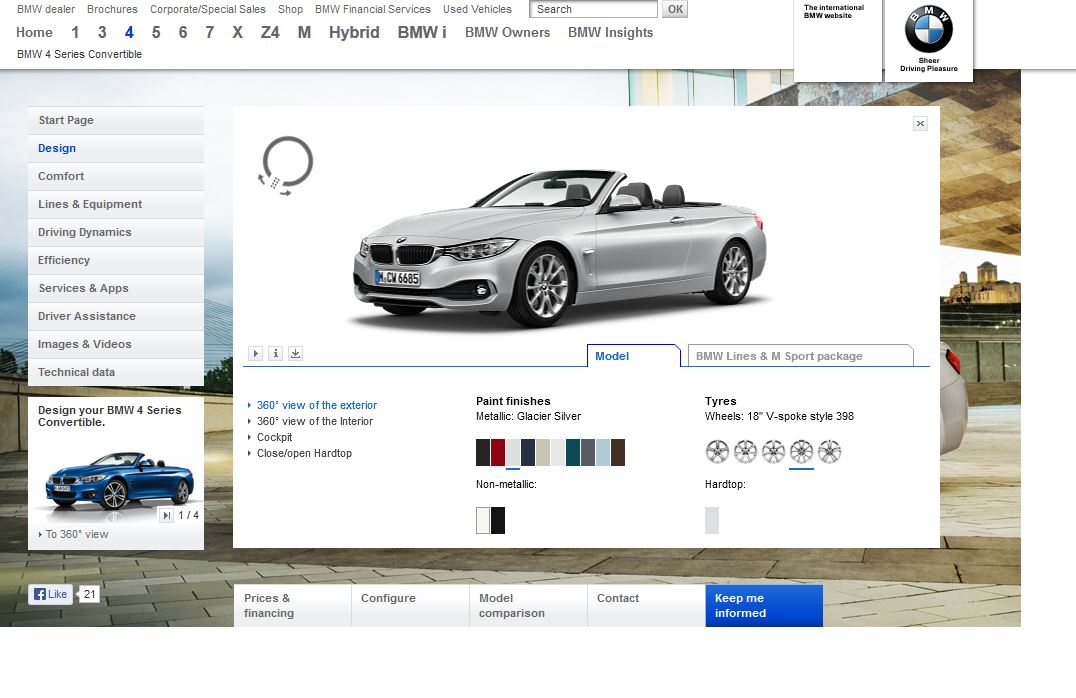Click into the Search input field
Screen dimensions: 1076x698
pyautogui.click(x=594, y=9)
